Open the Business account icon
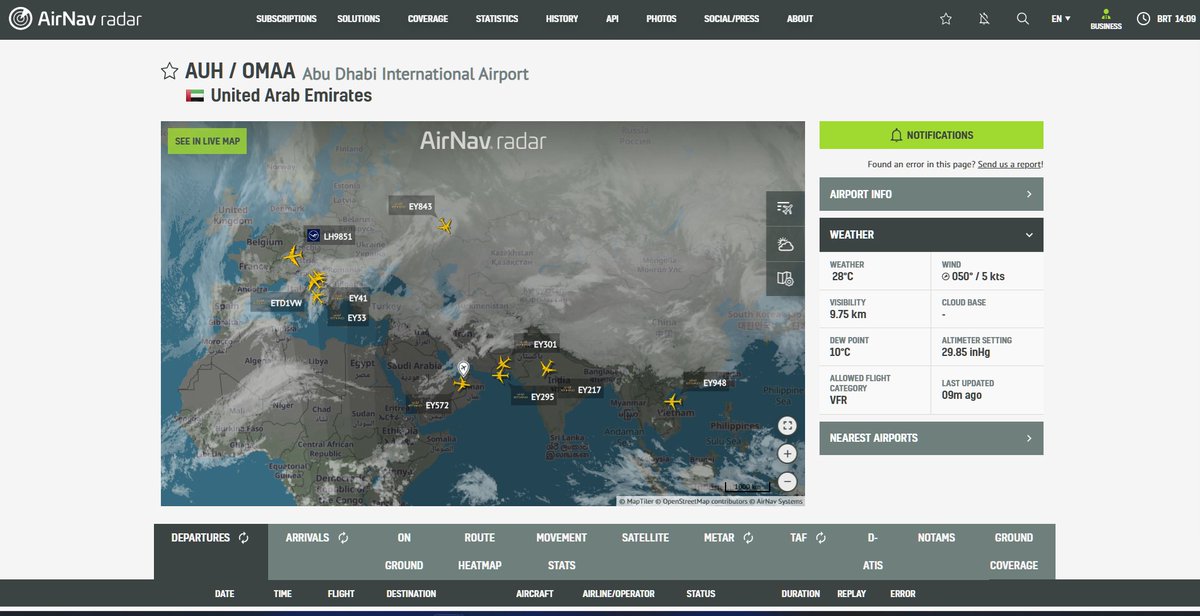The image size is (1200, 616). 1106,19
